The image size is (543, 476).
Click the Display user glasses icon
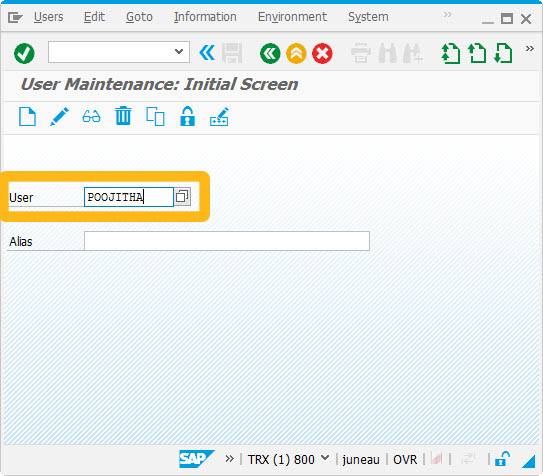coord(91,116)
